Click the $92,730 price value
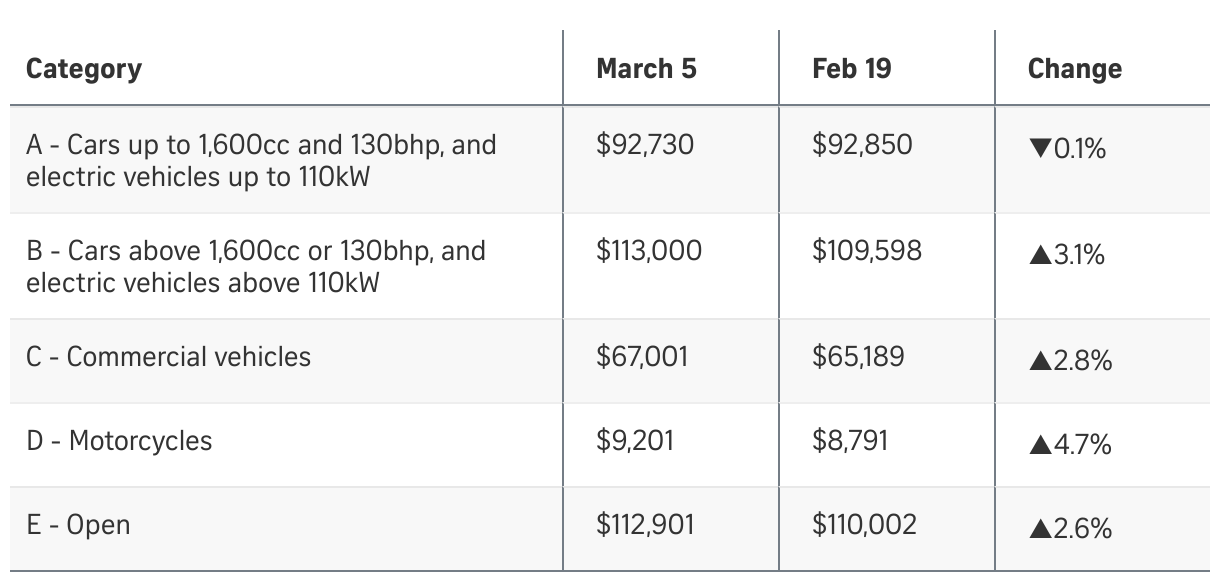 [x=645, y=145]
